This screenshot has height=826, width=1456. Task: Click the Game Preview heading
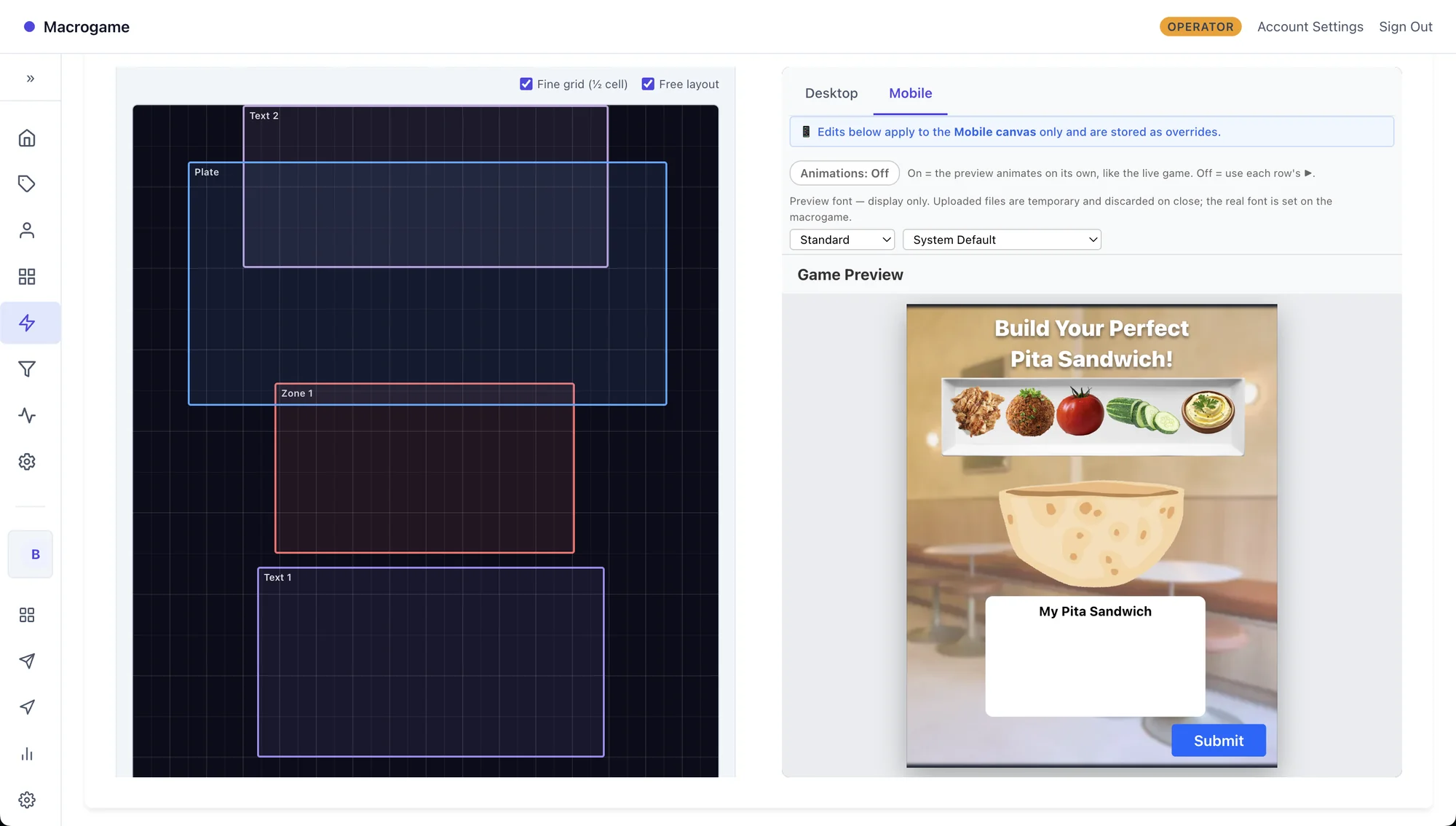[850, 275]
